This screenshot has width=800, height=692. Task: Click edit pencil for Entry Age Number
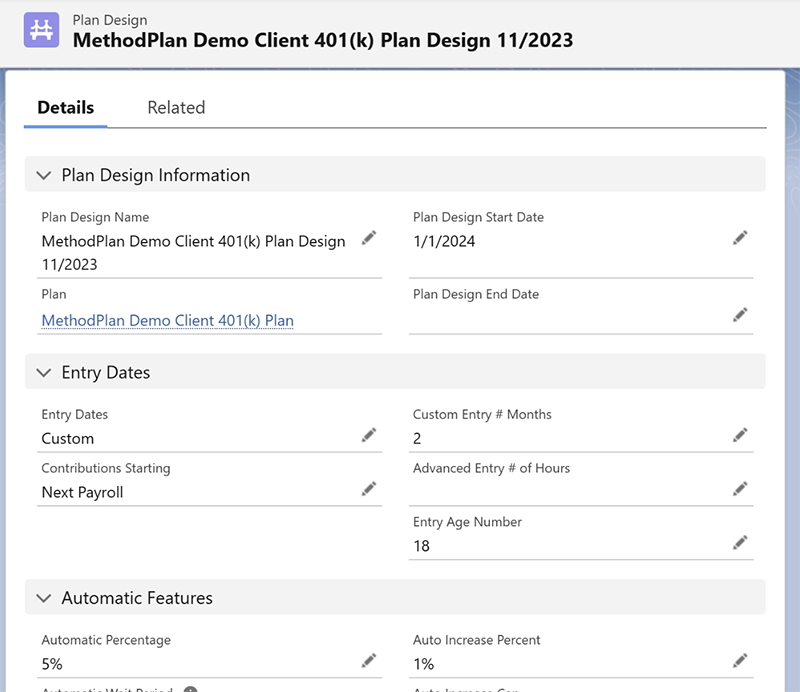(x=740, y=542)
